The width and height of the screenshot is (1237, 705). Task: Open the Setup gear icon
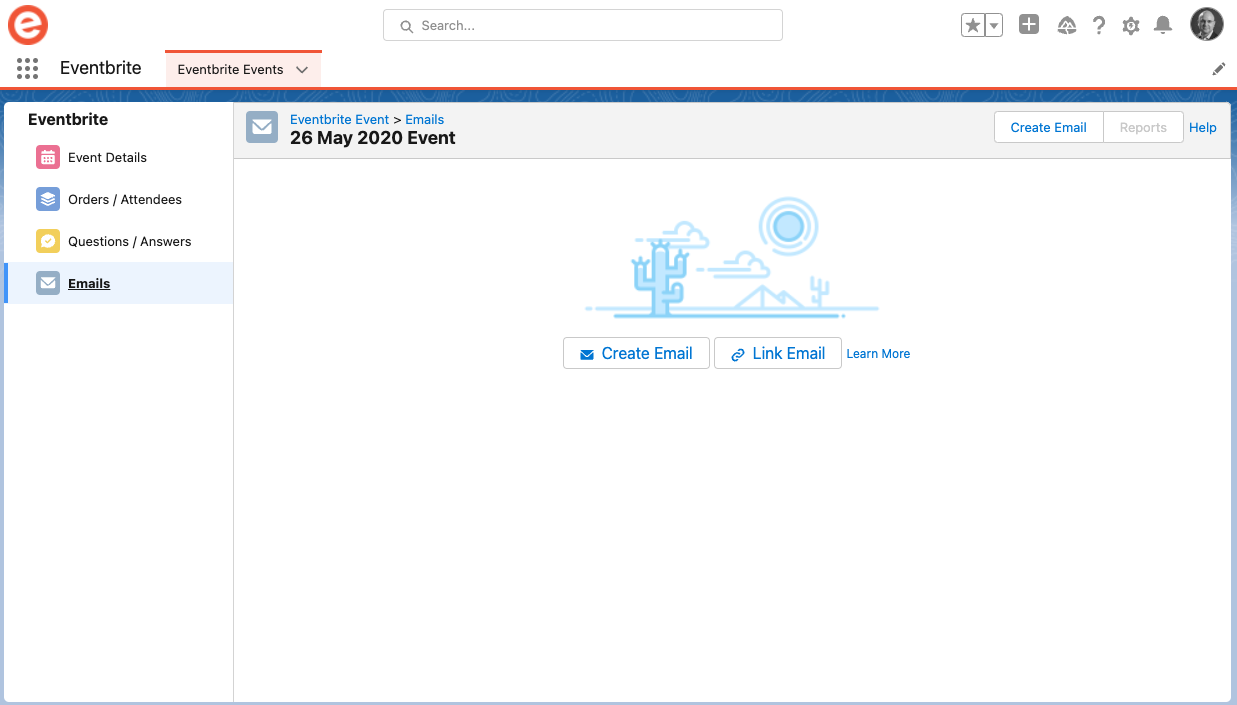(x=1131, y=26)
